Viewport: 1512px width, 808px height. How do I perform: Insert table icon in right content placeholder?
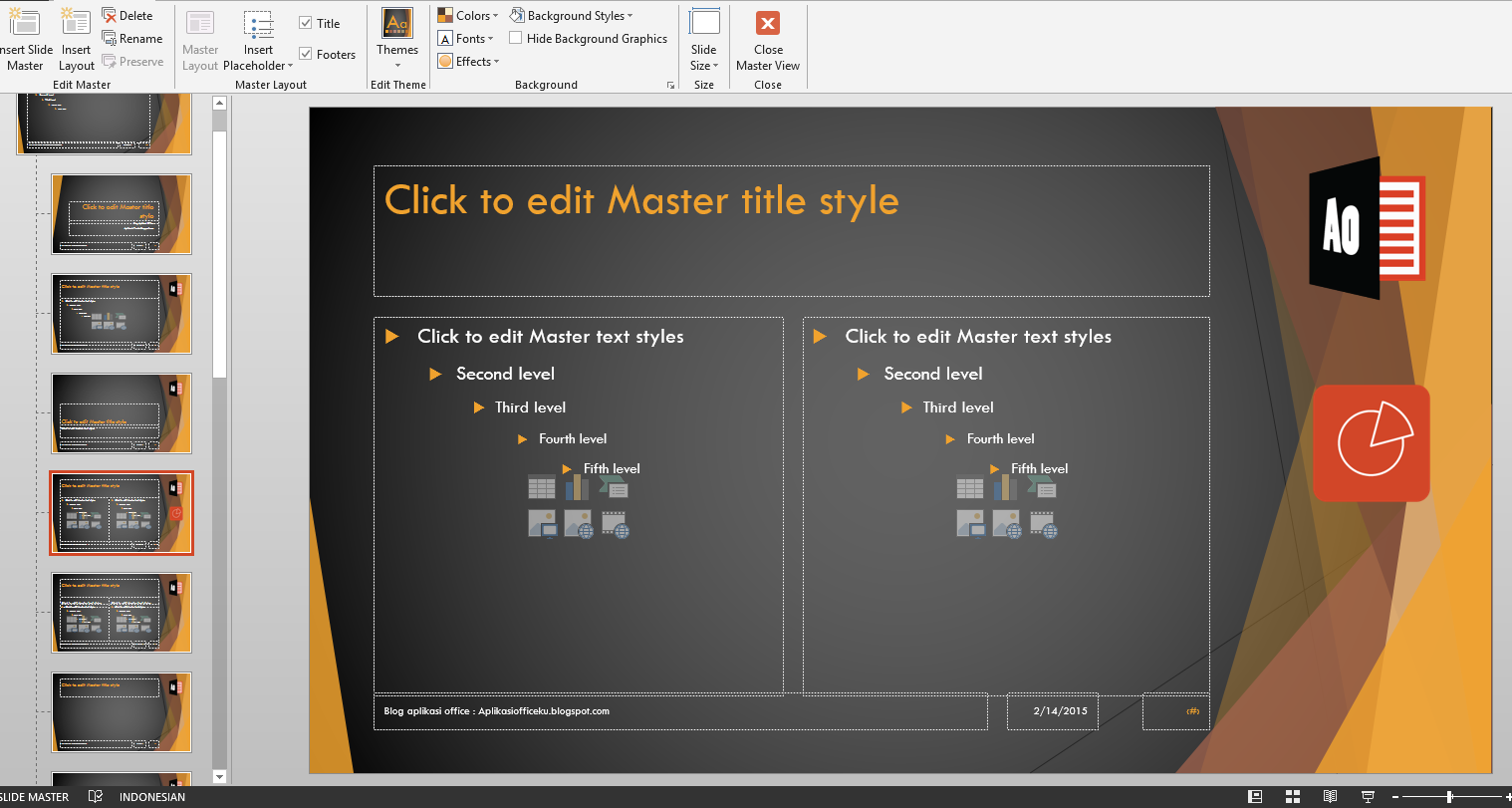point(970,487)
